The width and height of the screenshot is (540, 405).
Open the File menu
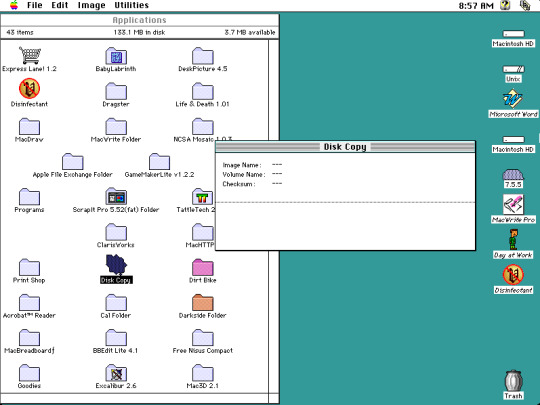click(34, 5)
